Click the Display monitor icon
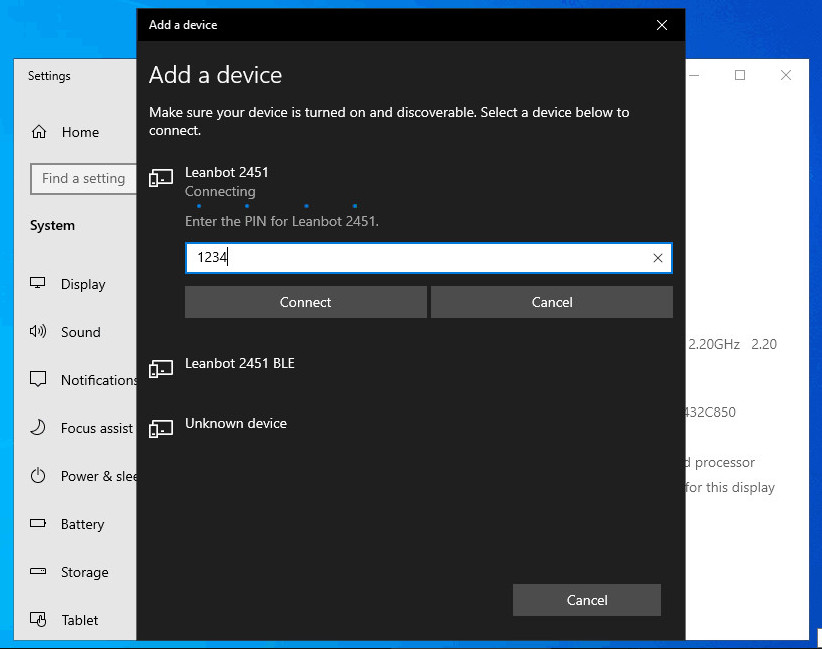Screen dimensions: 822x649 38,283
